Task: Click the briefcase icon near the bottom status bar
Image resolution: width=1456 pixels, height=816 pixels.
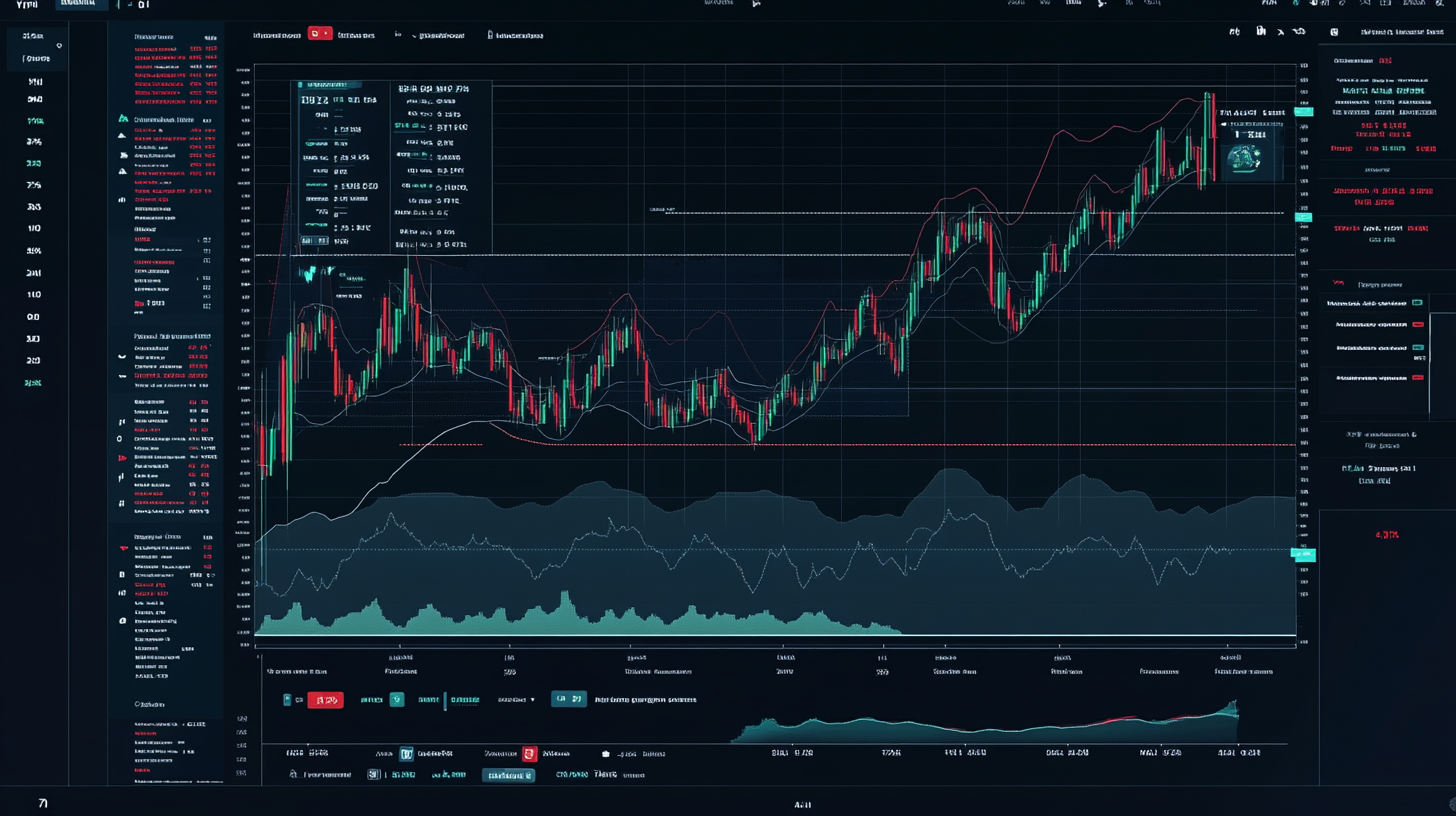Action: coord(605,753)
